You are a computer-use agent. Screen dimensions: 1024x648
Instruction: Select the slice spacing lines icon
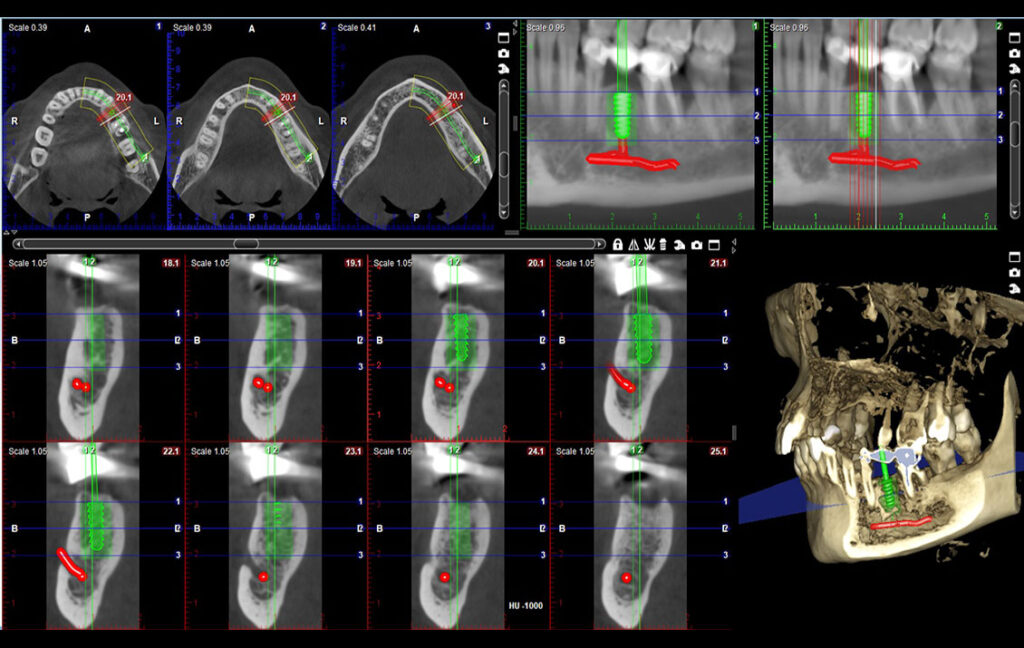click(649, 244)
